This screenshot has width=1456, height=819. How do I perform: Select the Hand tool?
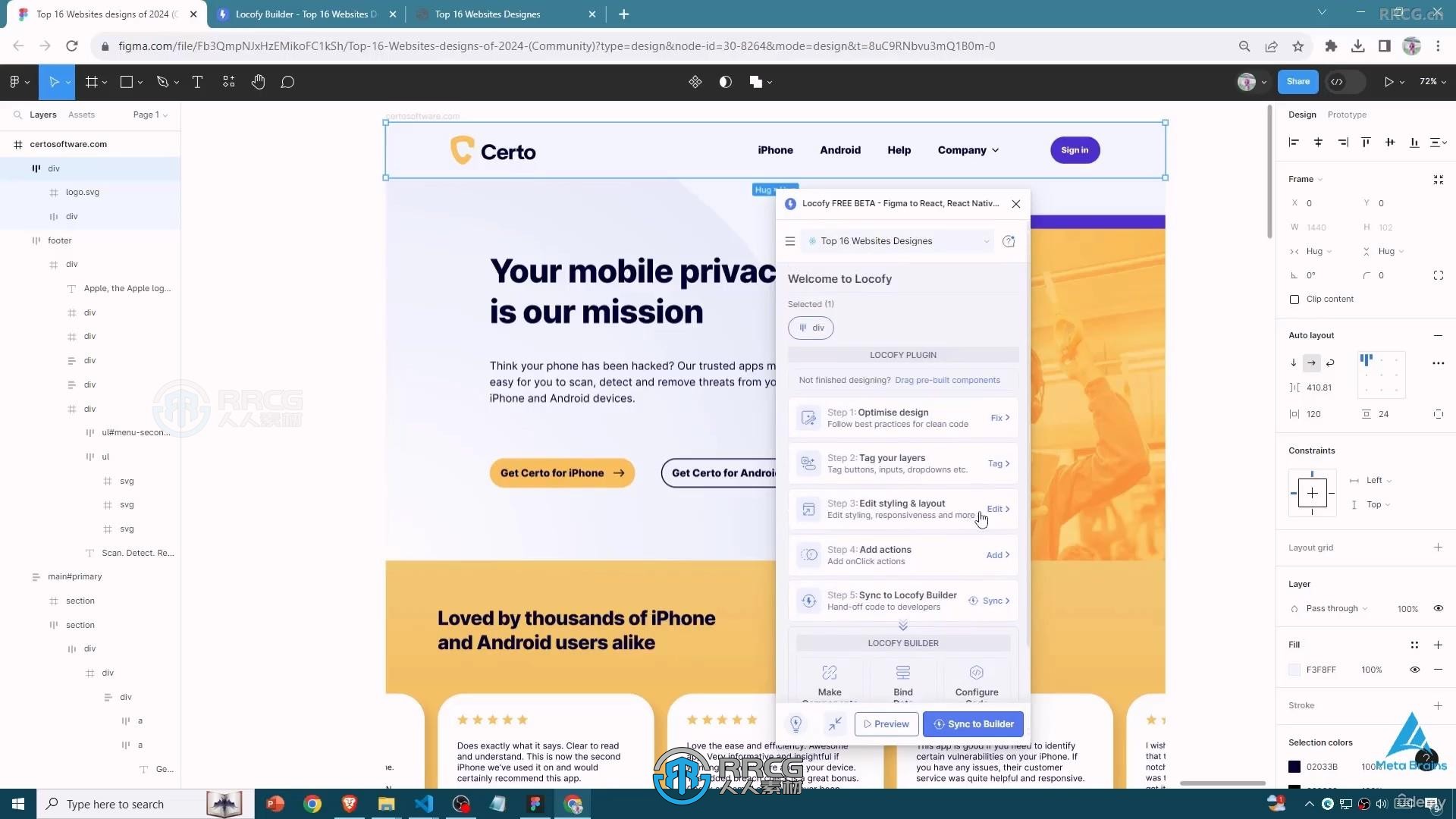pyautogui.click(x=258, y=82)
